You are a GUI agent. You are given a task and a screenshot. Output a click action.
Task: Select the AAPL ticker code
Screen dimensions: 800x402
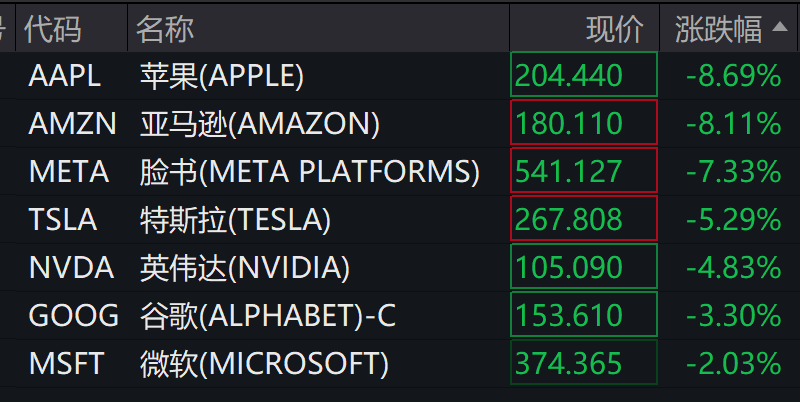[x=66, y=75]
